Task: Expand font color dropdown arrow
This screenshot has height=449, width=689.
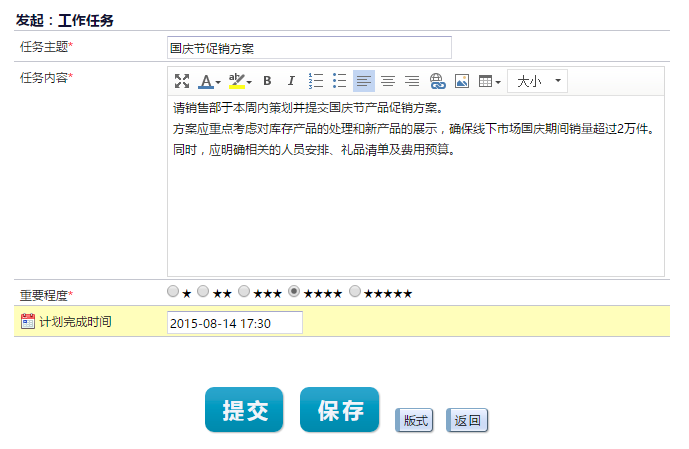Action: tap(218, 82)
